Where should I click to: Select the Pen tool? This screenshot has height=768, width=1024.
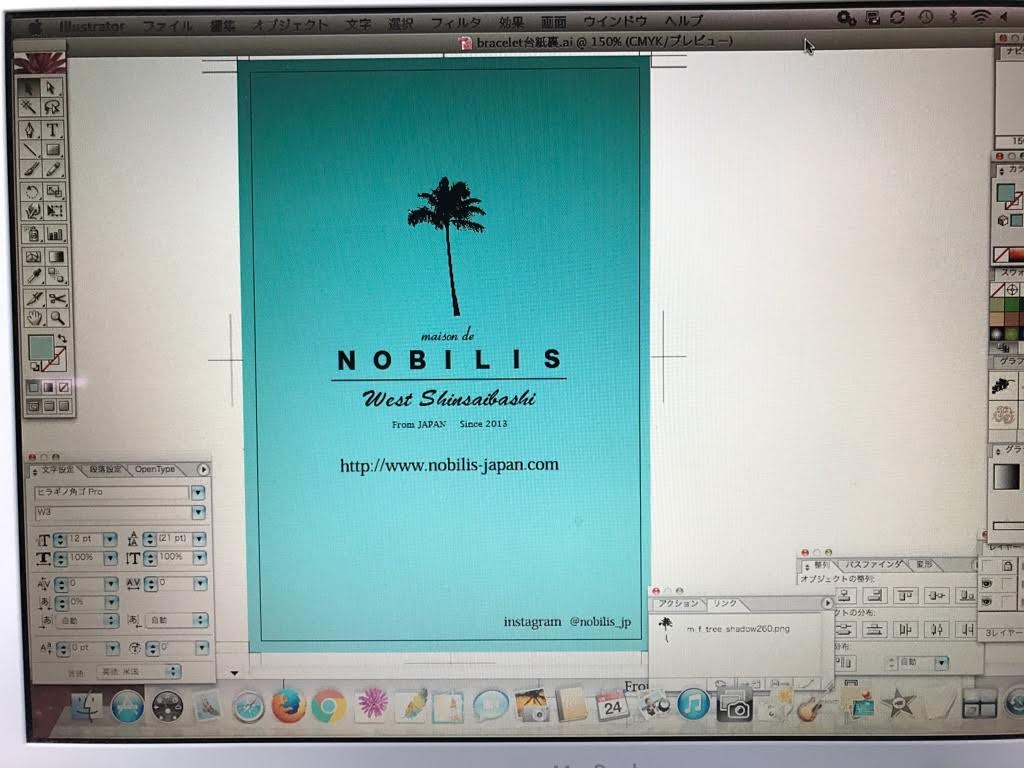[29, 130]
